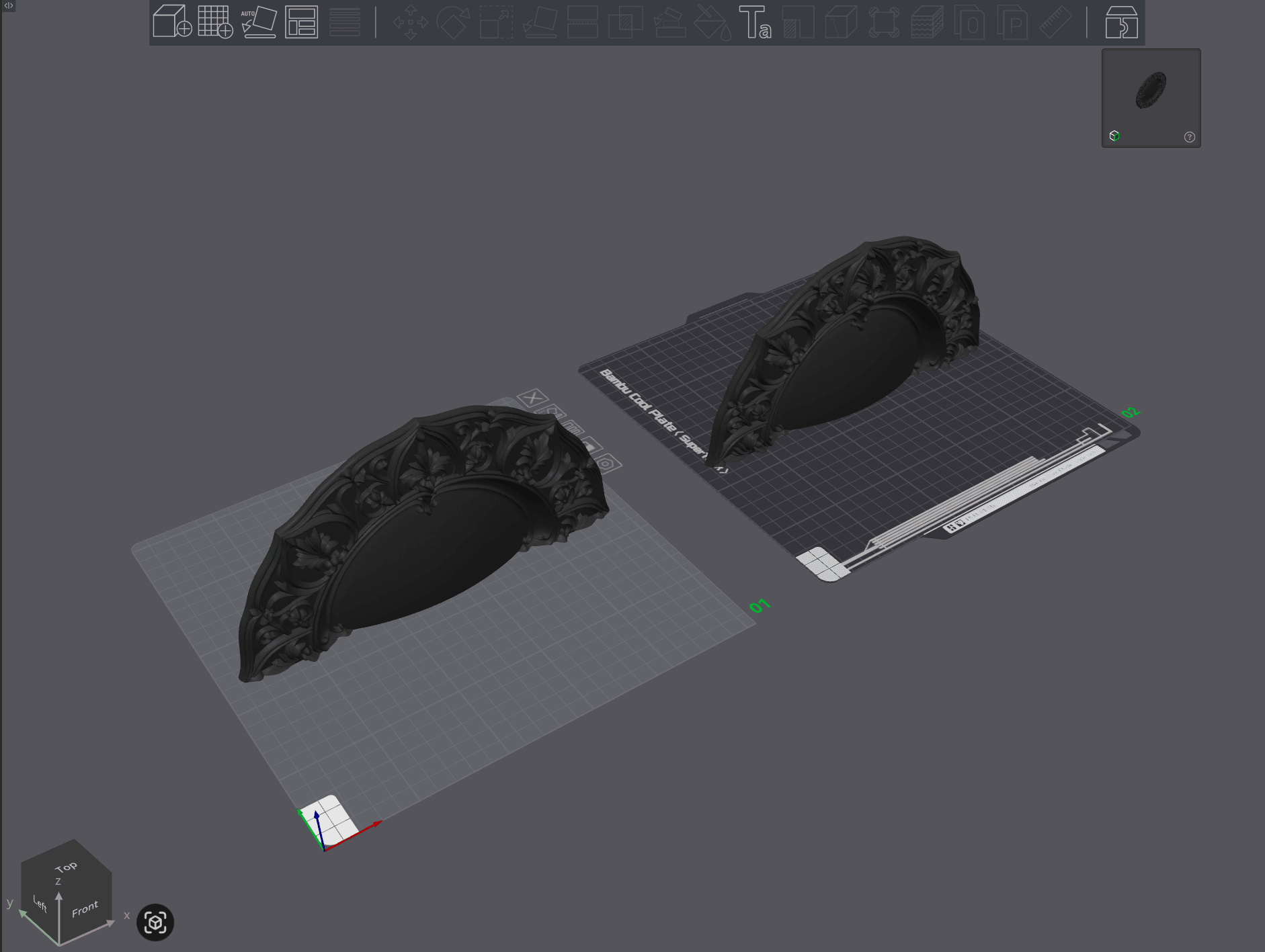1265x952 pixels.
Task: Select the Top face of view cube
Action: [66, 867]
